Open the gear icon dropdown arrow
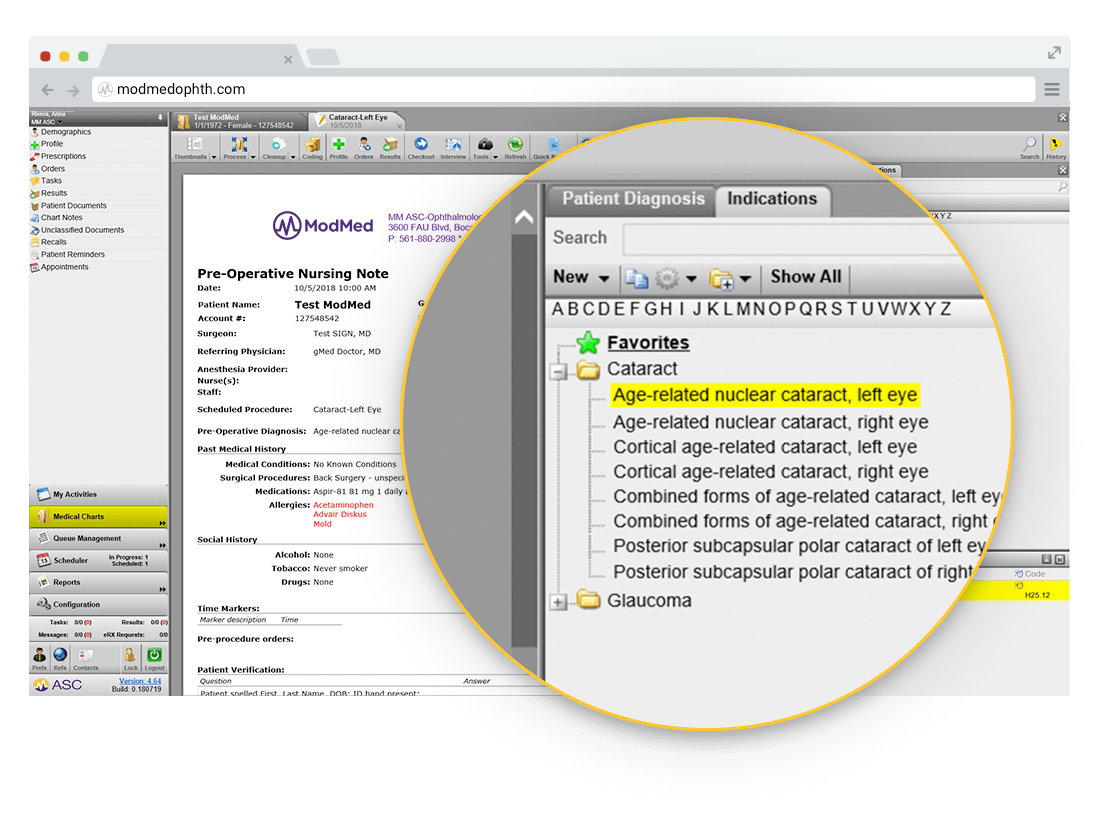Image resolution: width=1100 pixels, height=815 pixels. tap(691, 278)
